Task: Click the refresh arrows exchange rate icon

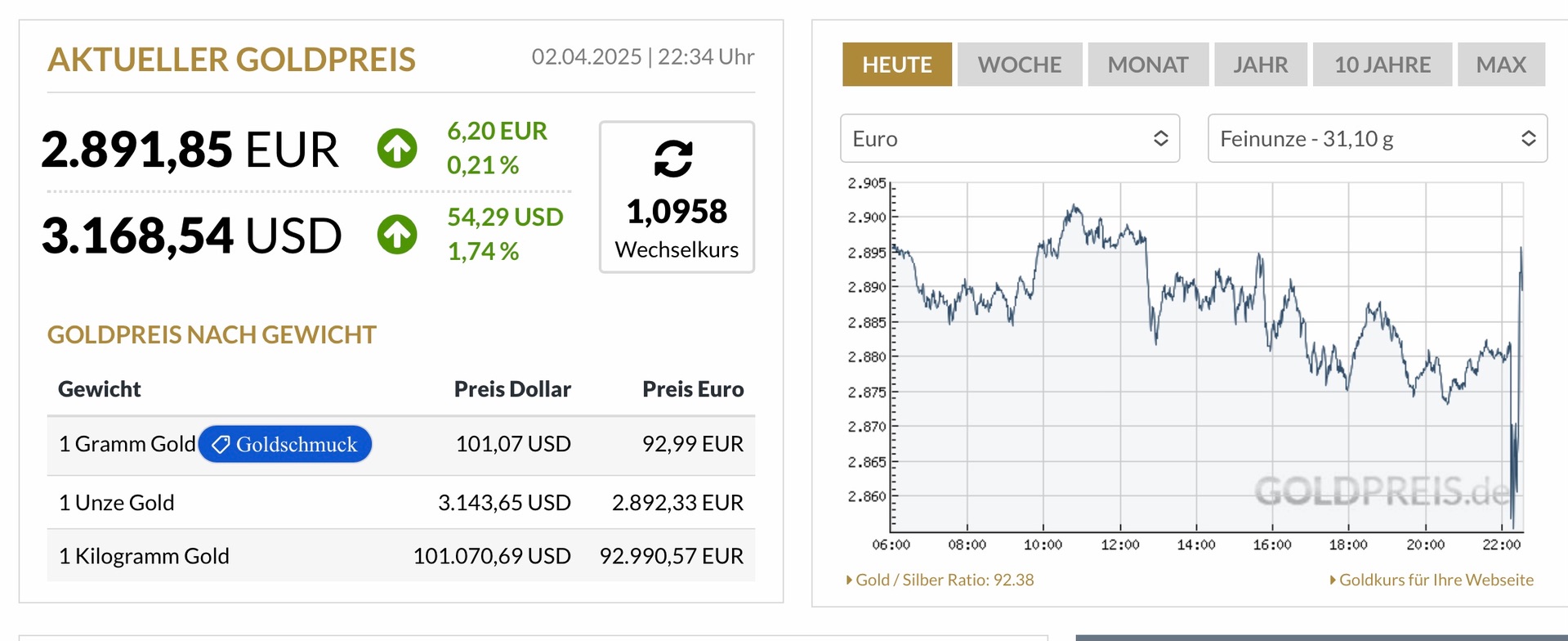Action: (673, 159)
